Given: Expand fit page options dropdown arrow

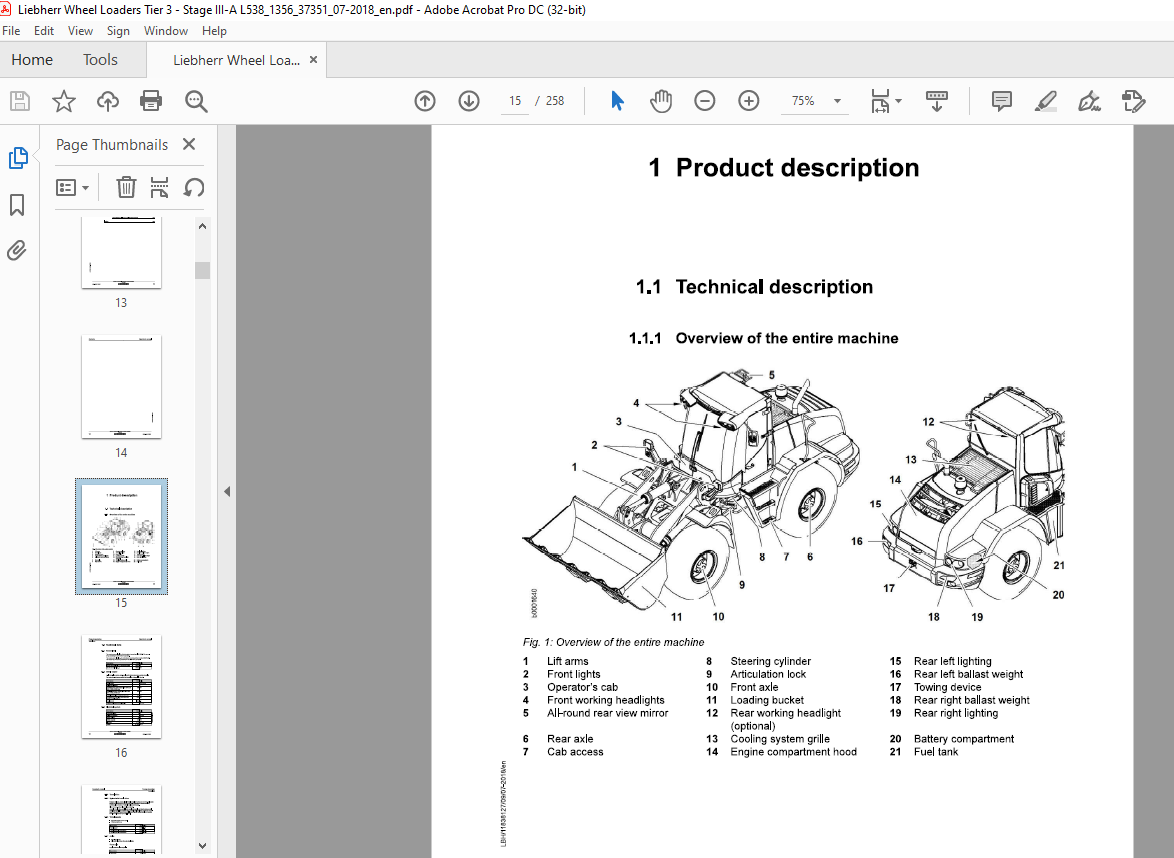Looking at the screenshot, I should [898, 101].
